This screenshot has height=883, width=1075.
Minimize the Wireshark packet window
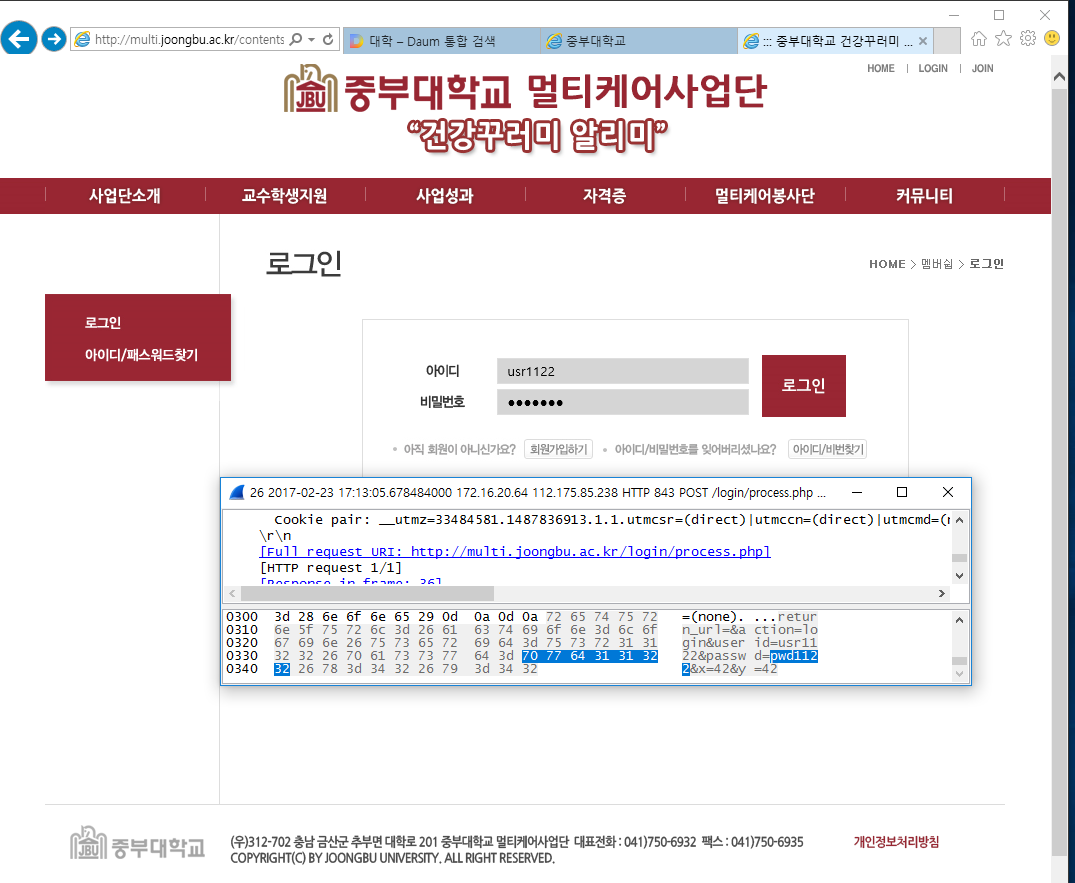pyautogui.click(x=856, y=492)
